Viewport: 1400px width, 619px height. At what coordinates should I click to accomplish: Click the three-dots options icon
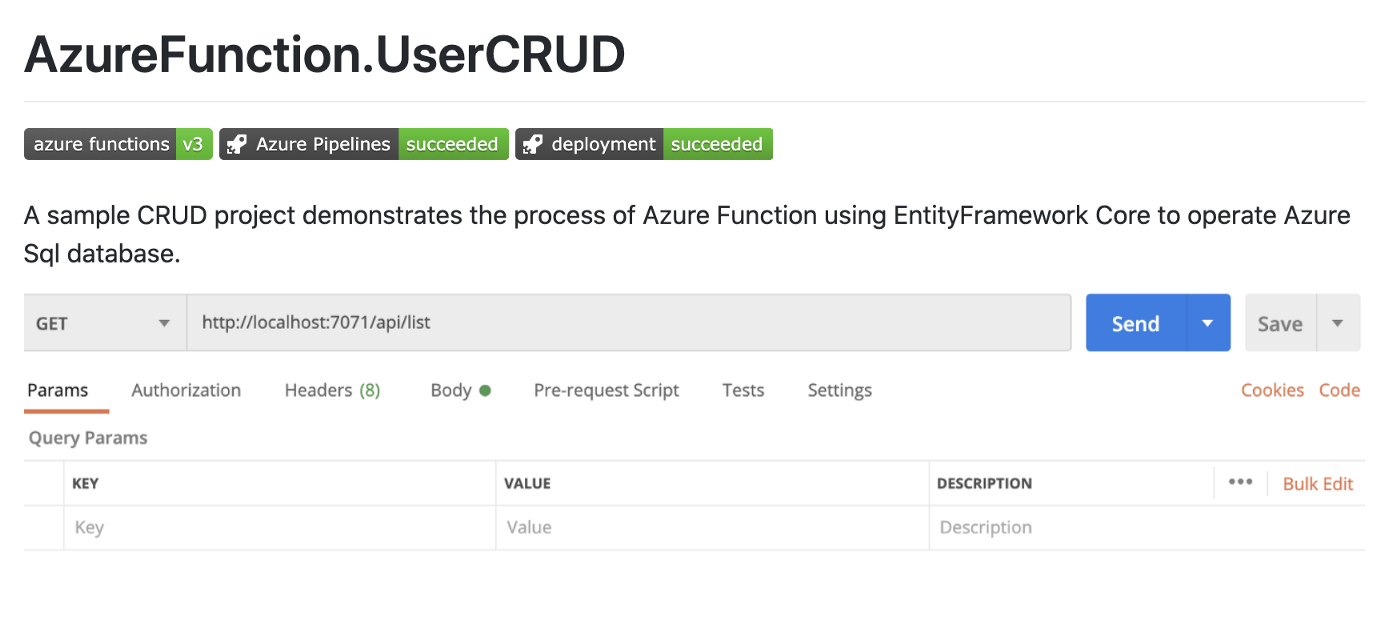click(x=1240, y=482)
